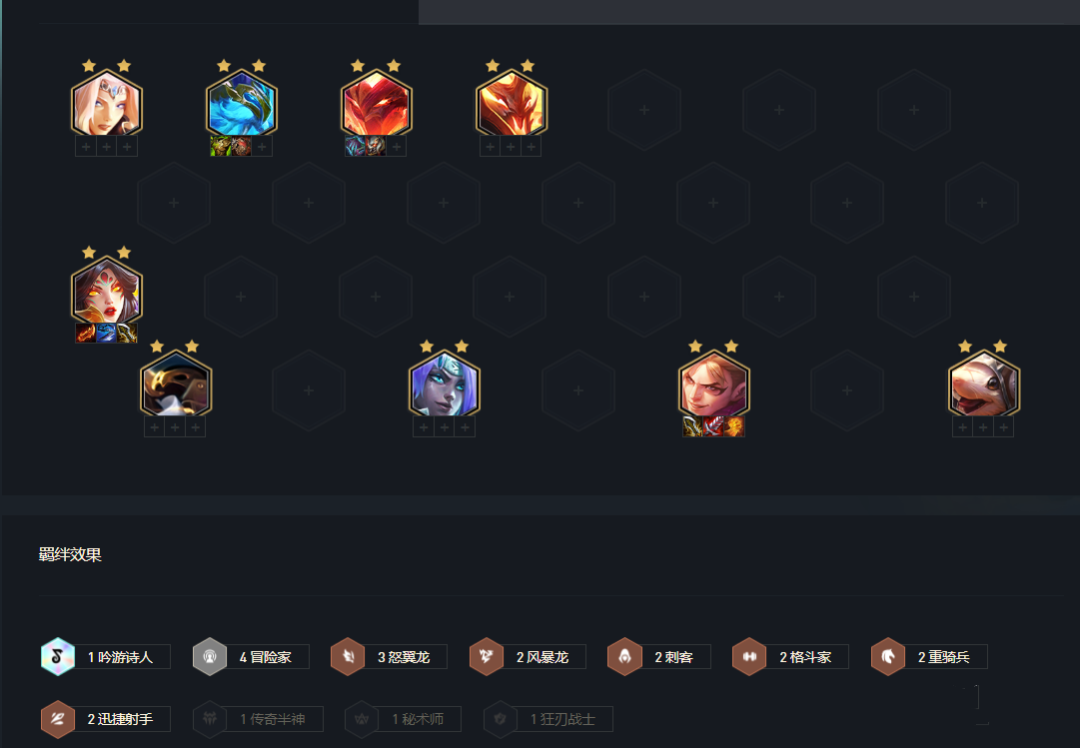Click the red dragon champion portrait
This screenshot has height=748, width=1080.
tap(376, 105)
